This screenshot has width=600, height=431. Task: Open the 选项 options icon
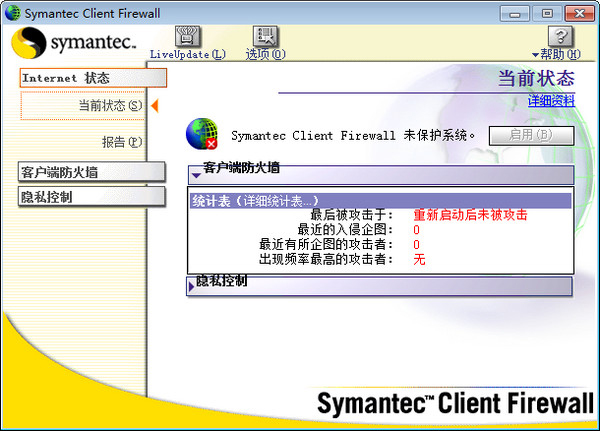[x=265, y=36]
